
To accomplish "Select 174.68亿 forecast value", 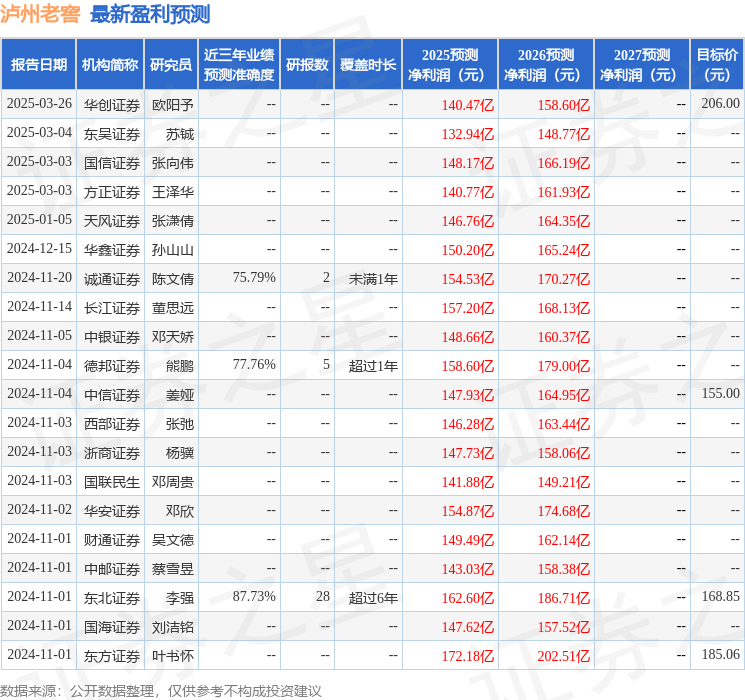I will [x=564, y=511].
